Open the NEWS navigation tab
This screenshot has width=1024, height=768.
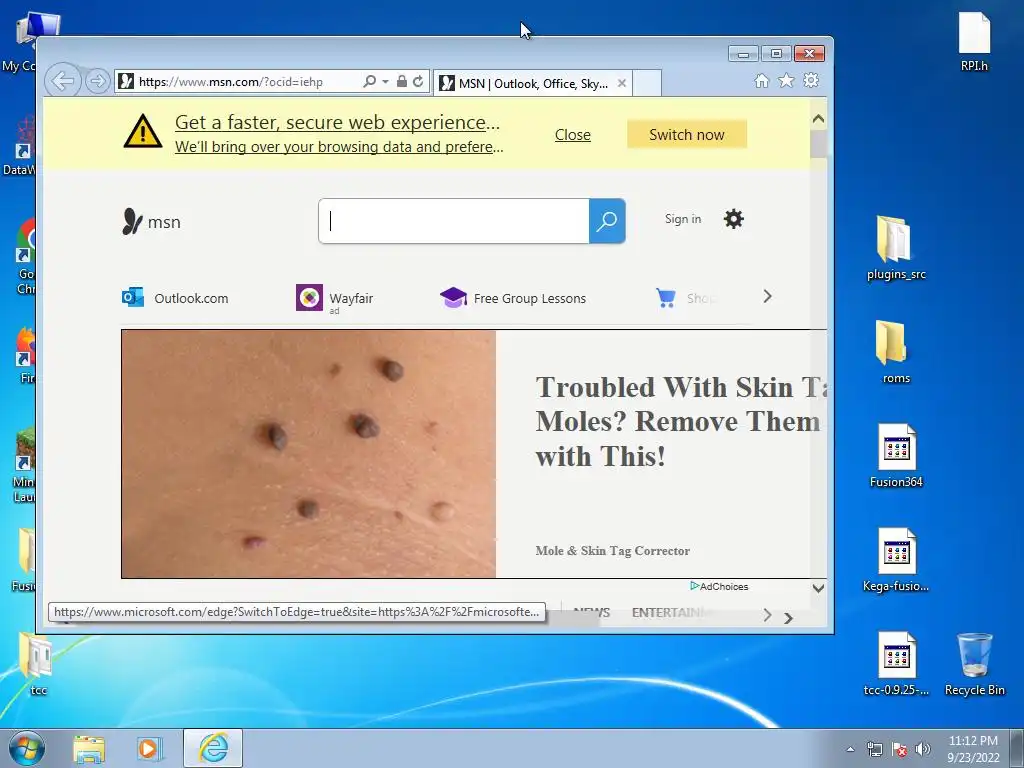[x=592, y=613]
